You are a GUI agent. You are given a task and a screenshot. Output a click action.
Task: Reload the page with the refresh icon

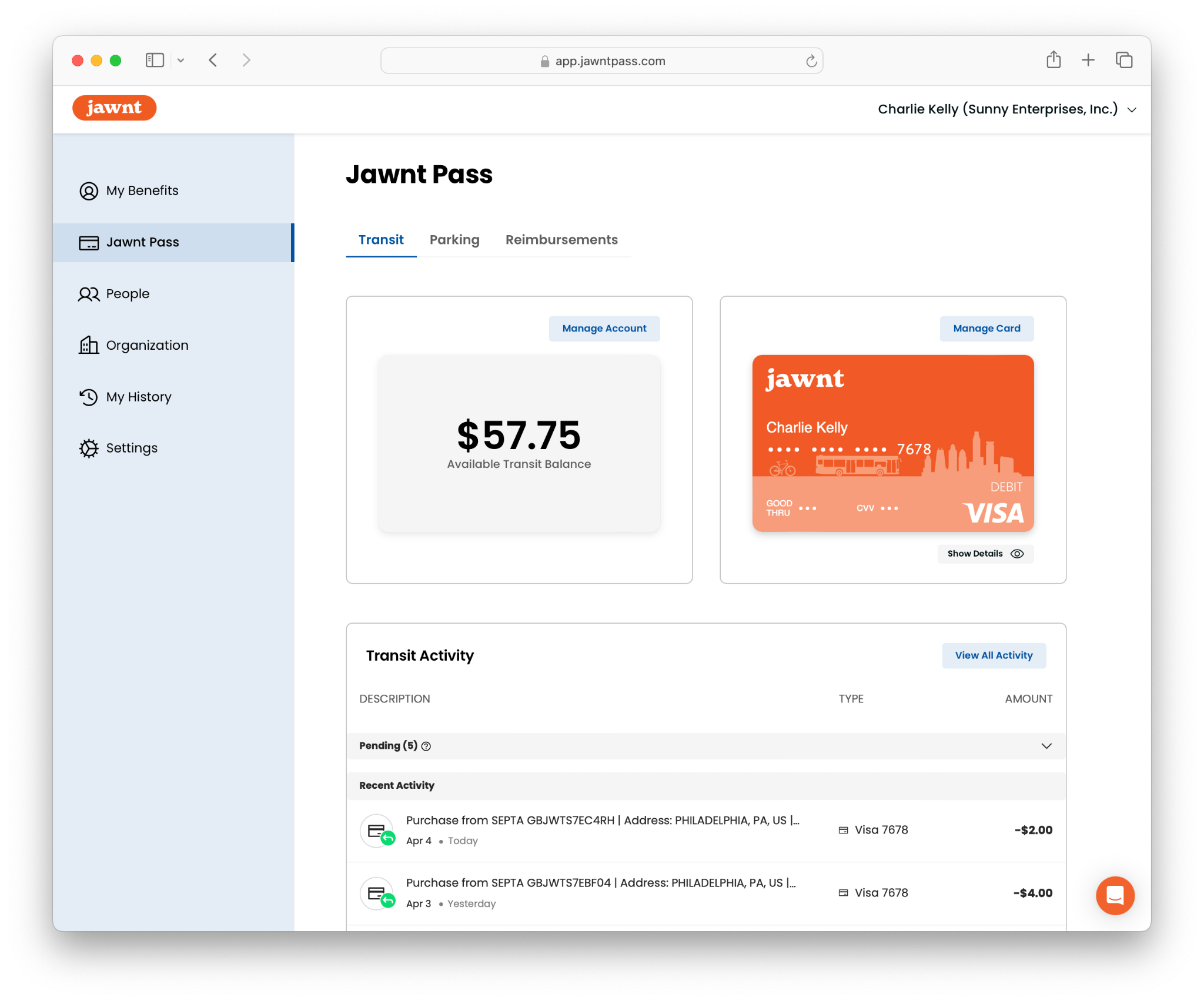811,61
